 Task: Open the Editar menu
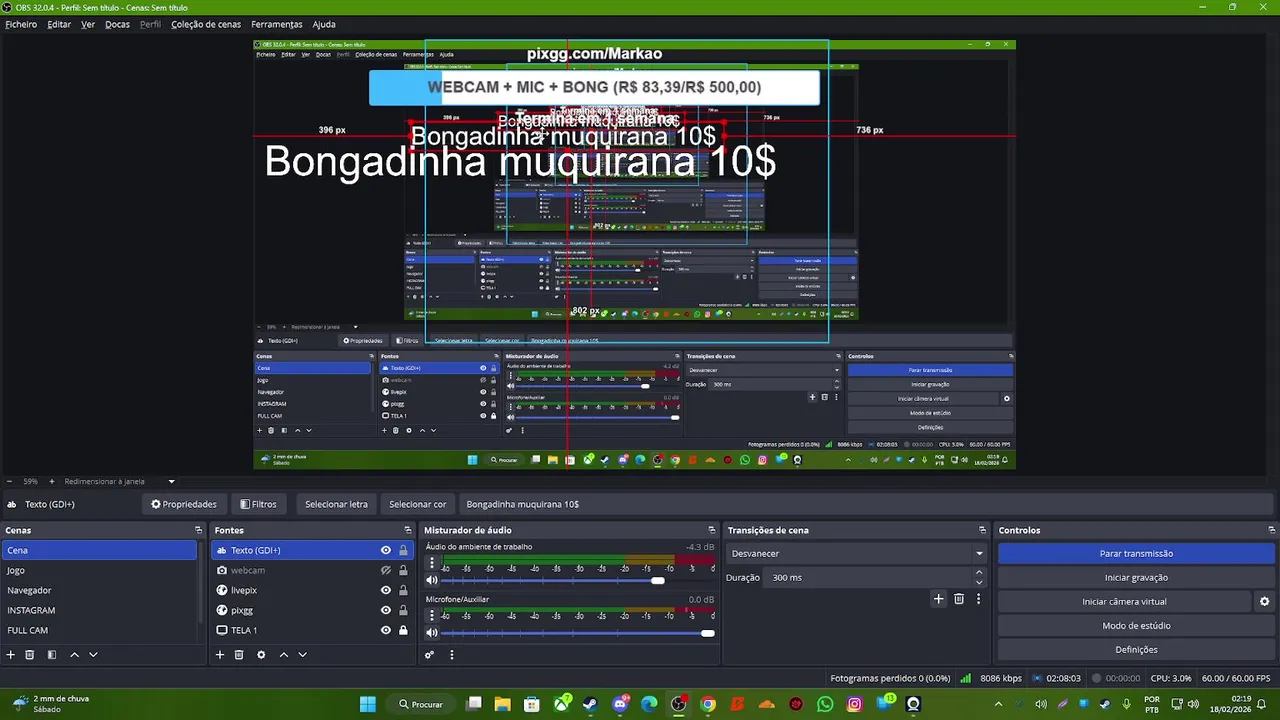pos(59,24)
